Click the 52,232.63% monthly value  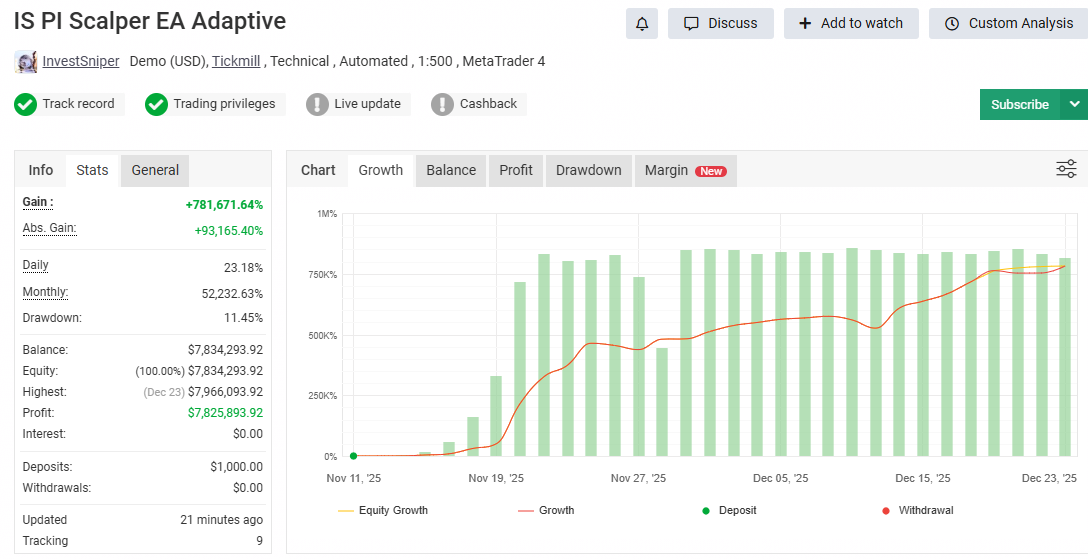(232, 294)
